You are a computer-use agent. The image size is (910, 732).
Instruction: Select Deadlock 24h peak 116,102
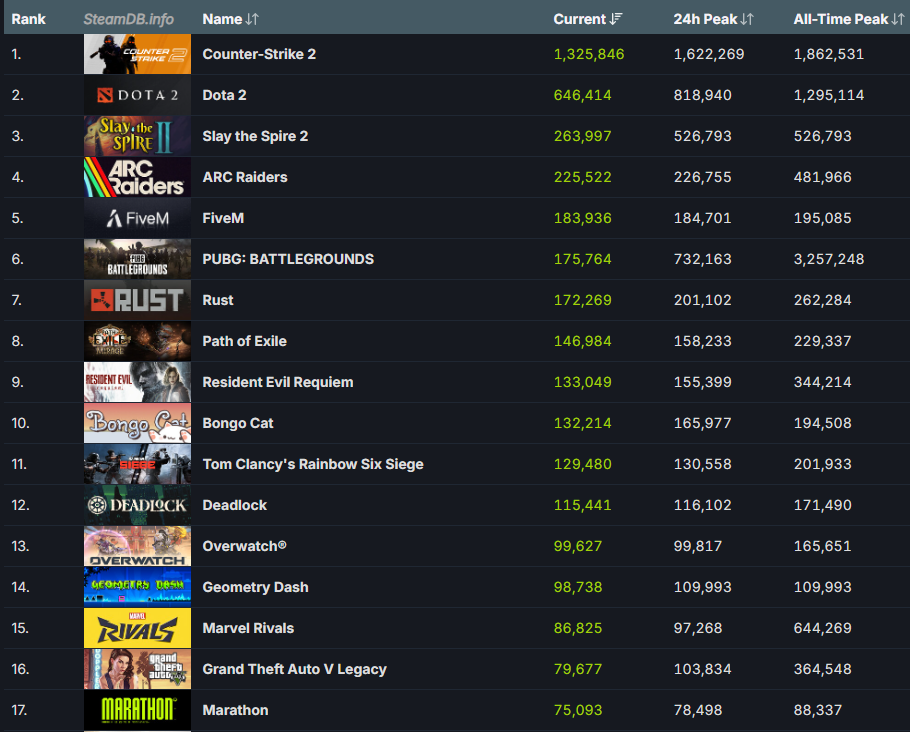[702, 505]
